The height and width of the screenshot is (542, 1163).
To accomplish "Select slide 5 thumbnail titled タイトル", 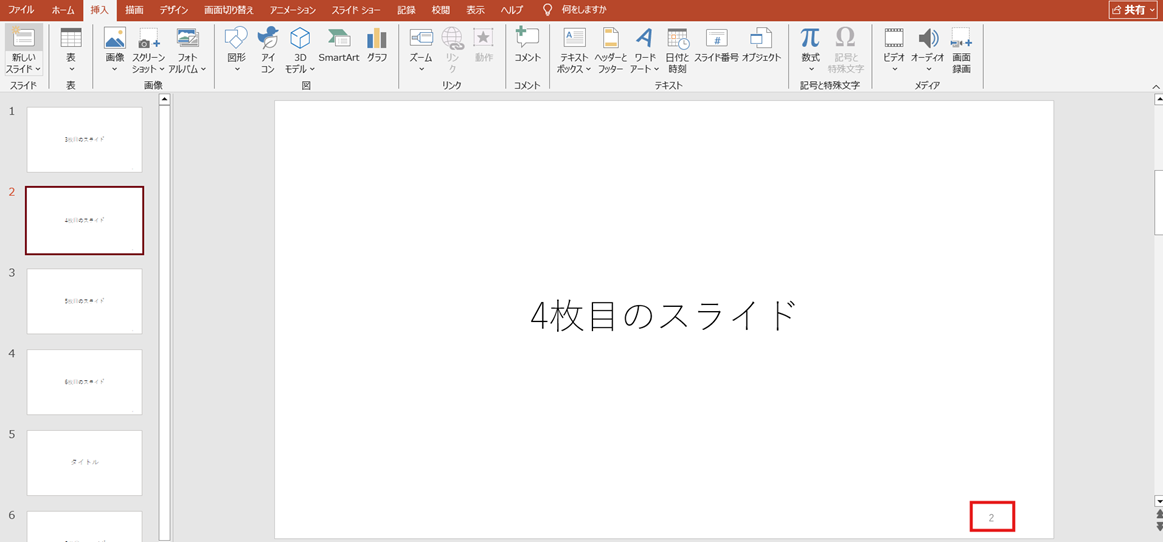I will click(x=85, y=463).
